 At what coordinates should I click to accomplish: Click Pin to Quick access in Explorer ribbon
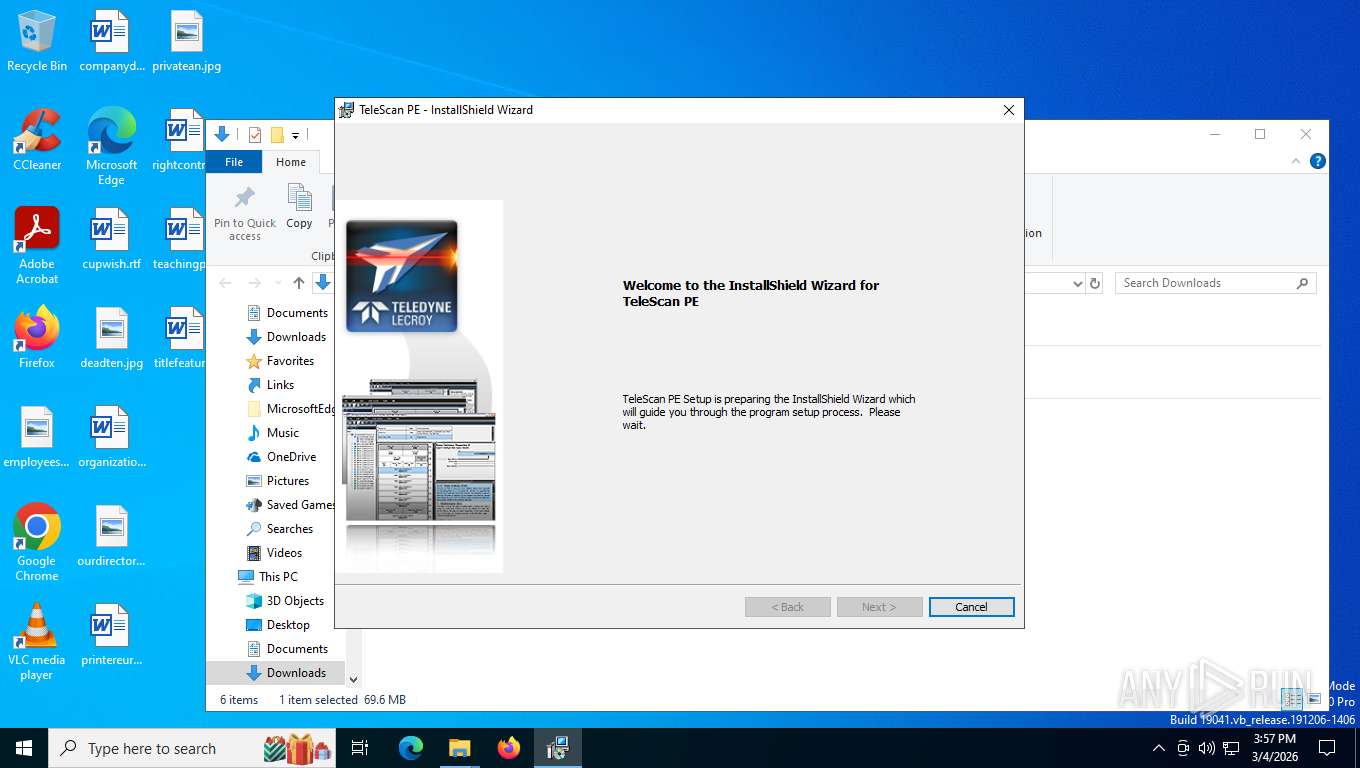click(245, 213)
